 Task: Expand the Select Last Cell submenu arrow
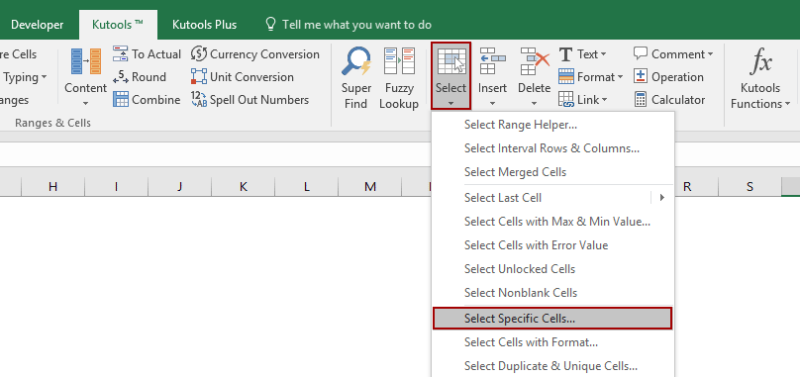pyautogui.click(x=662, y=197)
